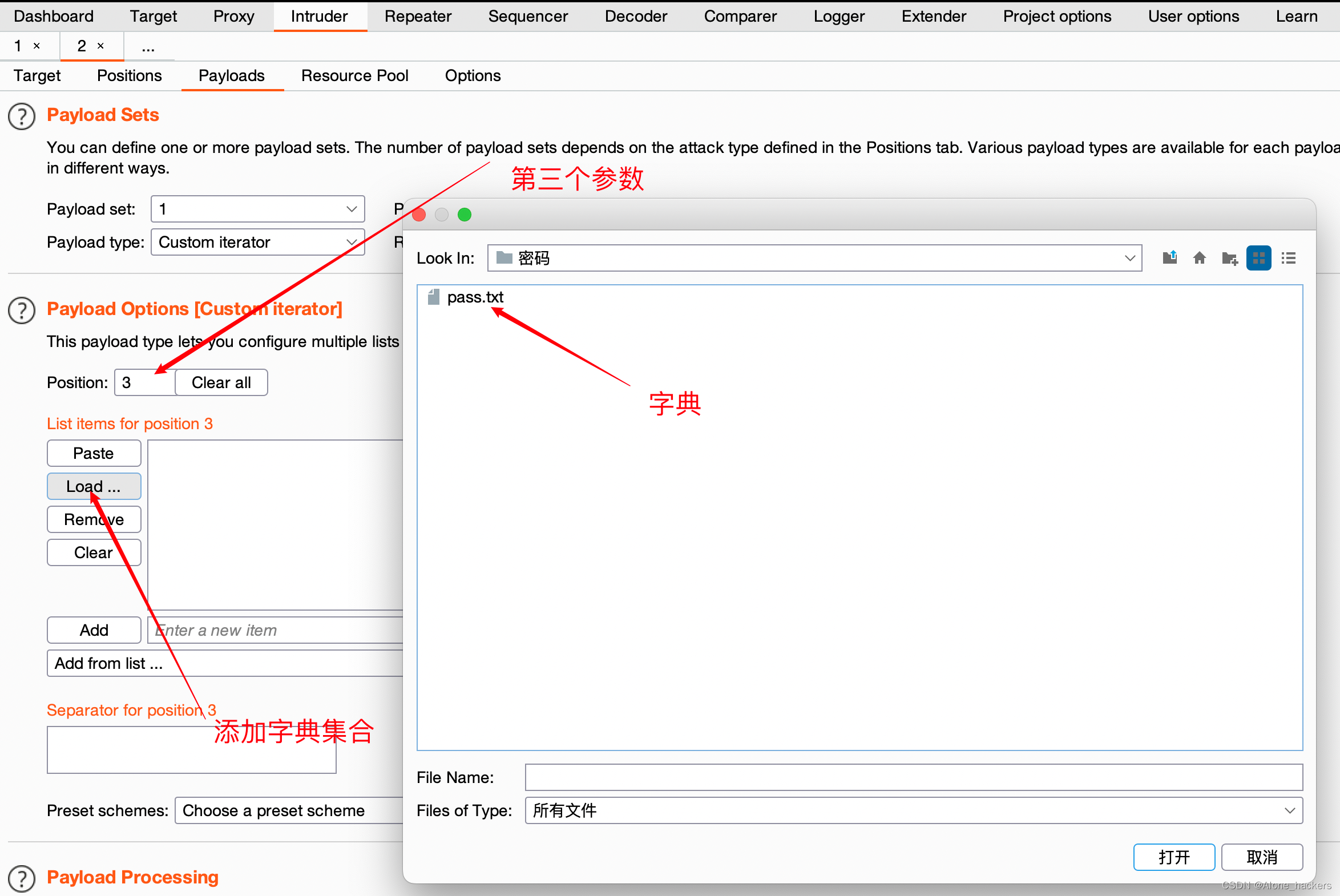
Task: Close Intruder tab 2
Action: pos(100,46)
